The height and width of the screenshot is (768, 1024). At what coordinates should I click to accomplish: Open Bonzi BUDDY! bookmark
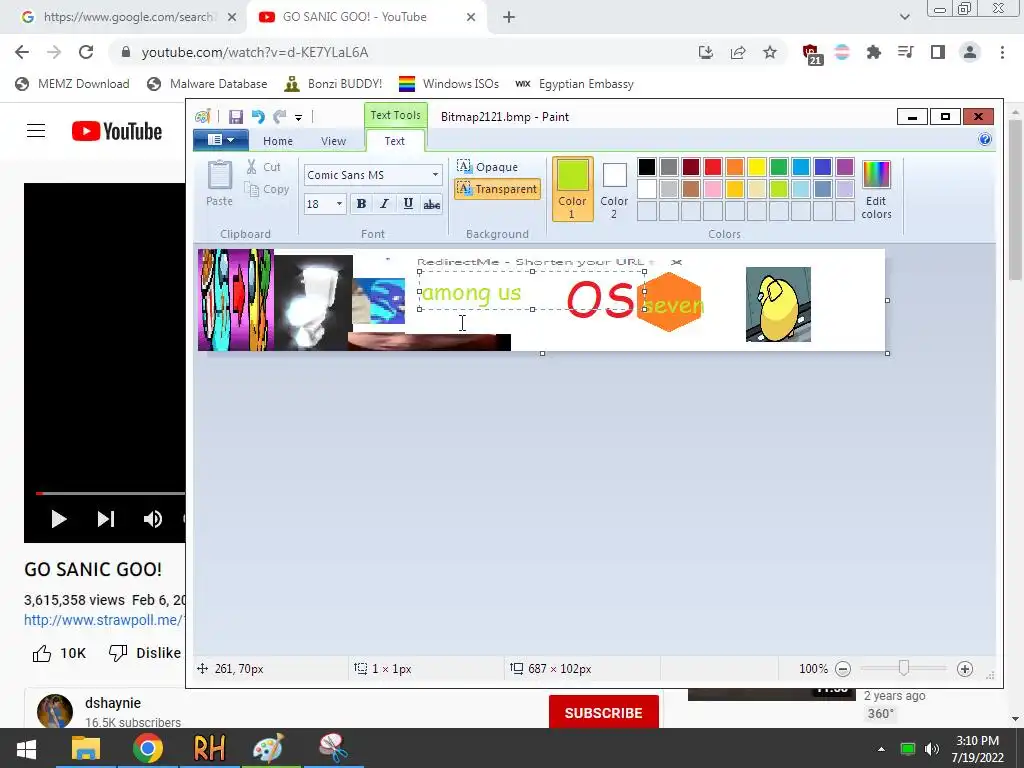pos(333,84)
